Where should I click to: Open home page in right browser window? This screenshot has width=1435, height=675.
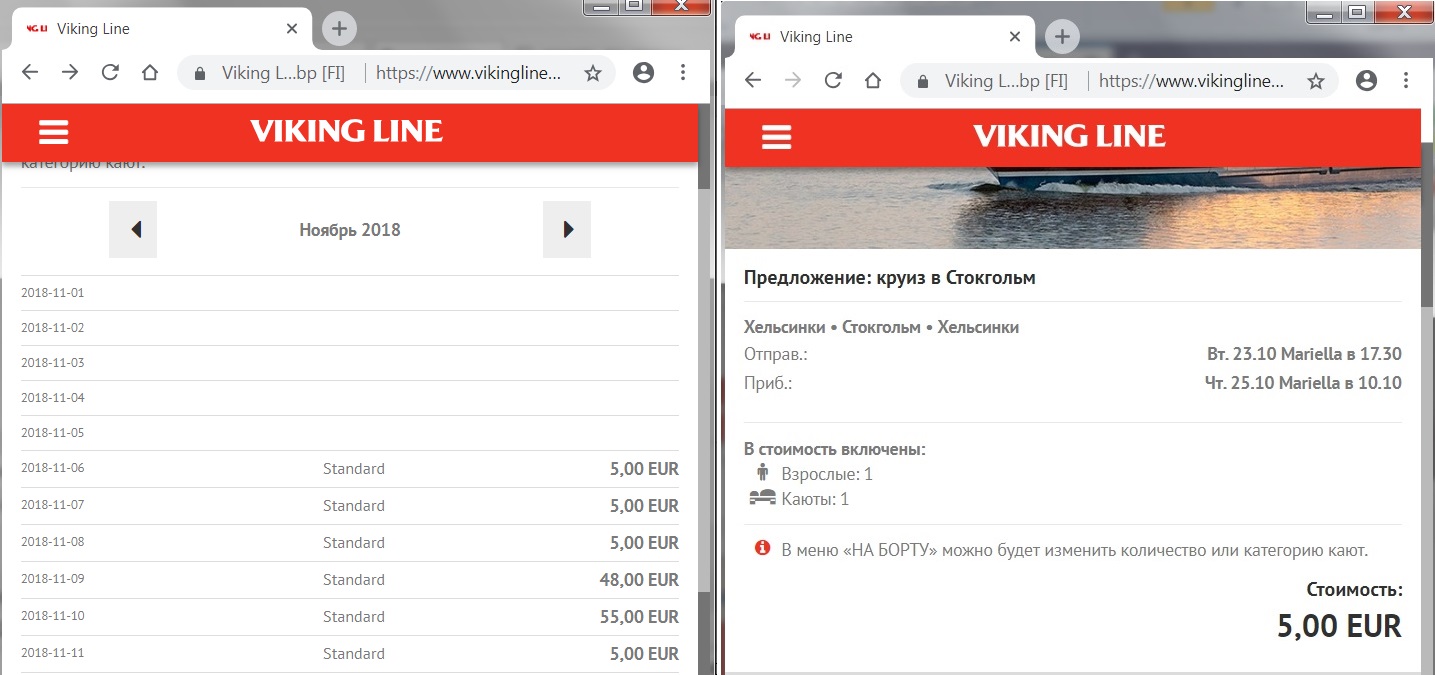(873, 80)
